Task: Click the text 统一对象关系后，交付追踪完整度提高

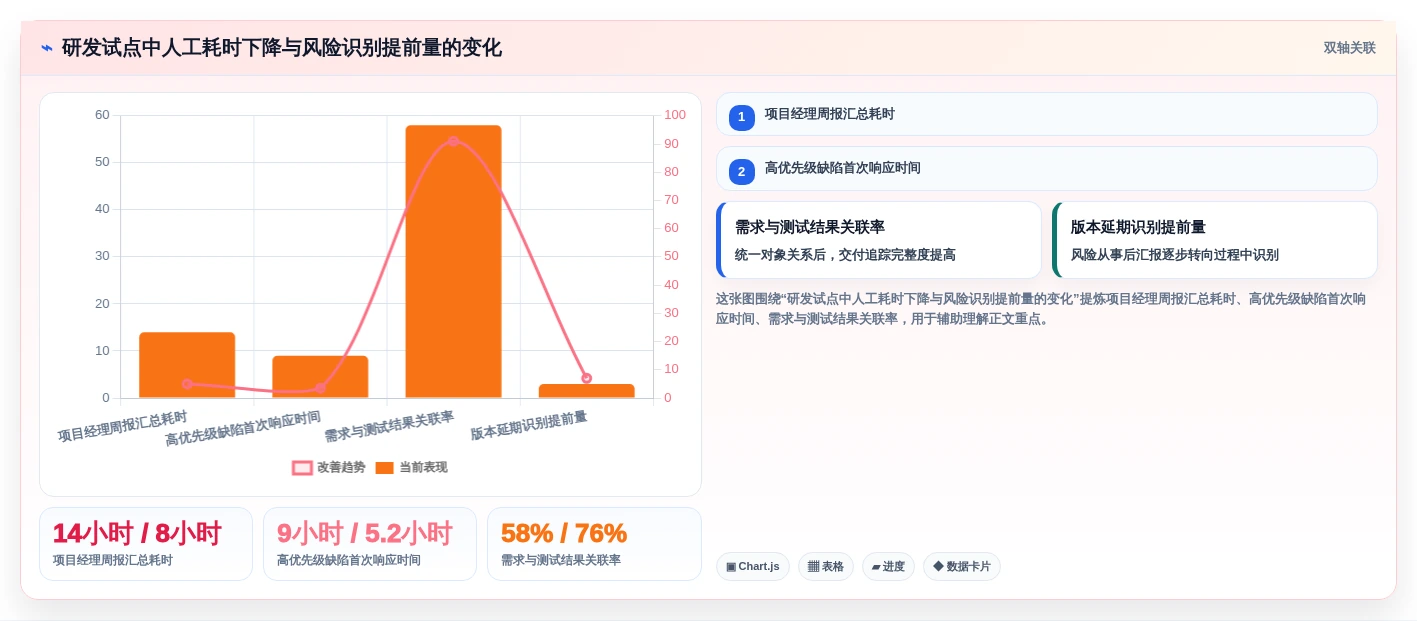Action: tap(845, 255)
